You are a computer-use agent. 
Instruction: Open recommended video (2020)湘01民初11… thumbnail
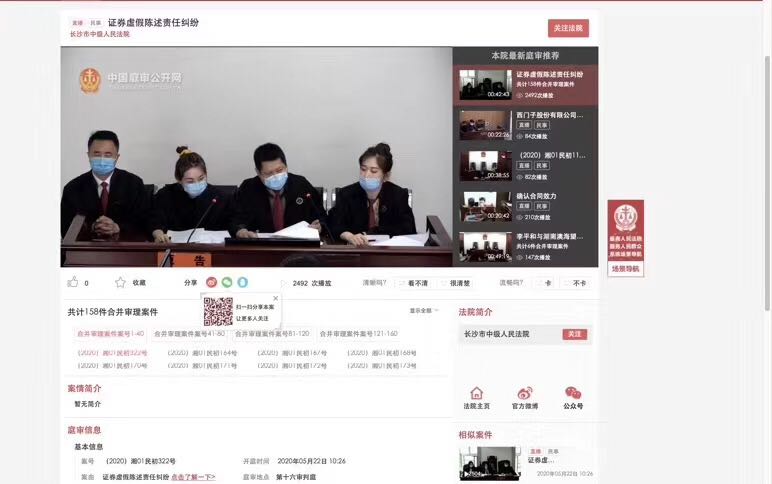(x=485, y=165)
